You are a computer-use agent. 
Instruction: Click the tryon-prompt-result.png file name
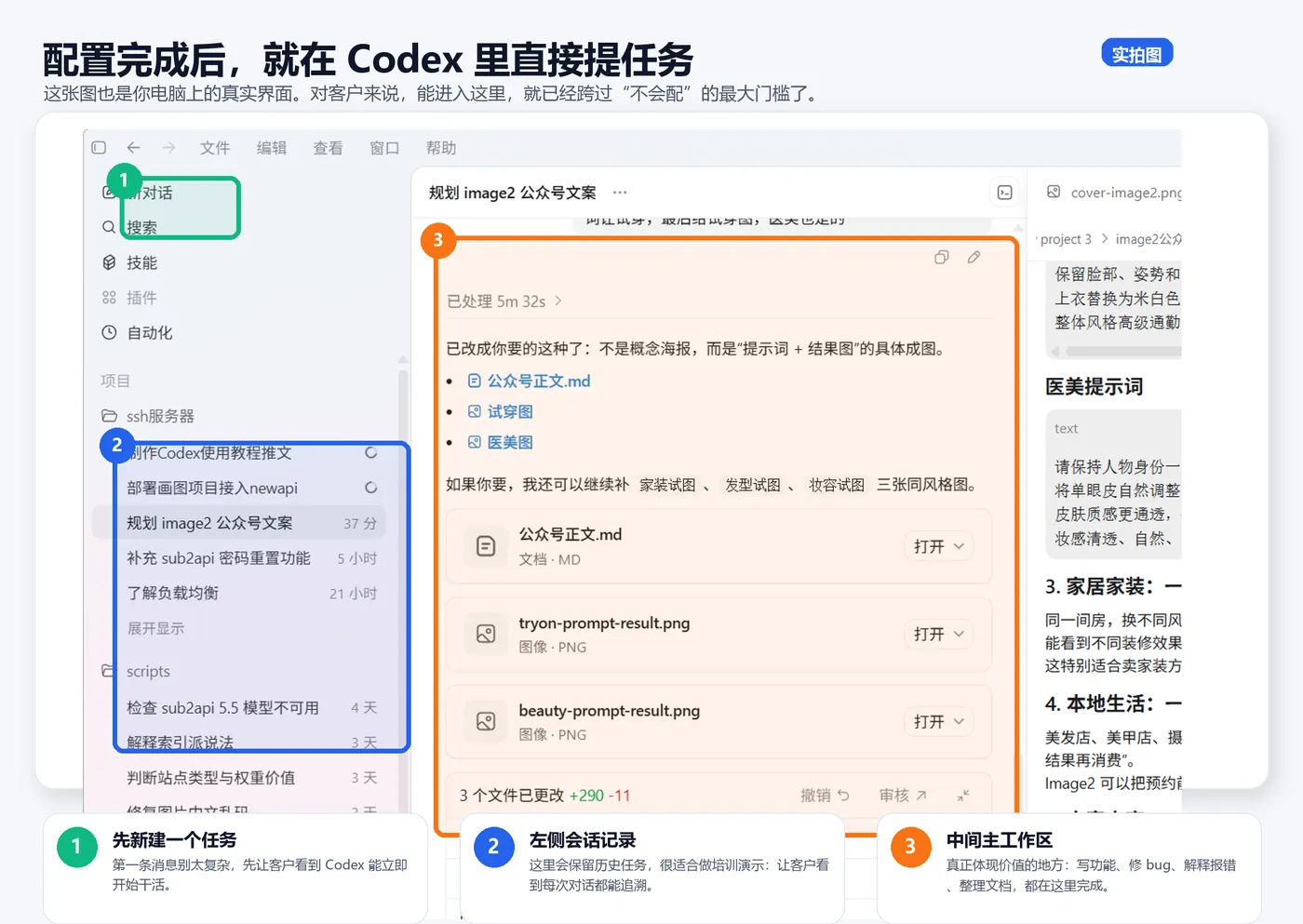pyautogui.click(x=604, y=623)
